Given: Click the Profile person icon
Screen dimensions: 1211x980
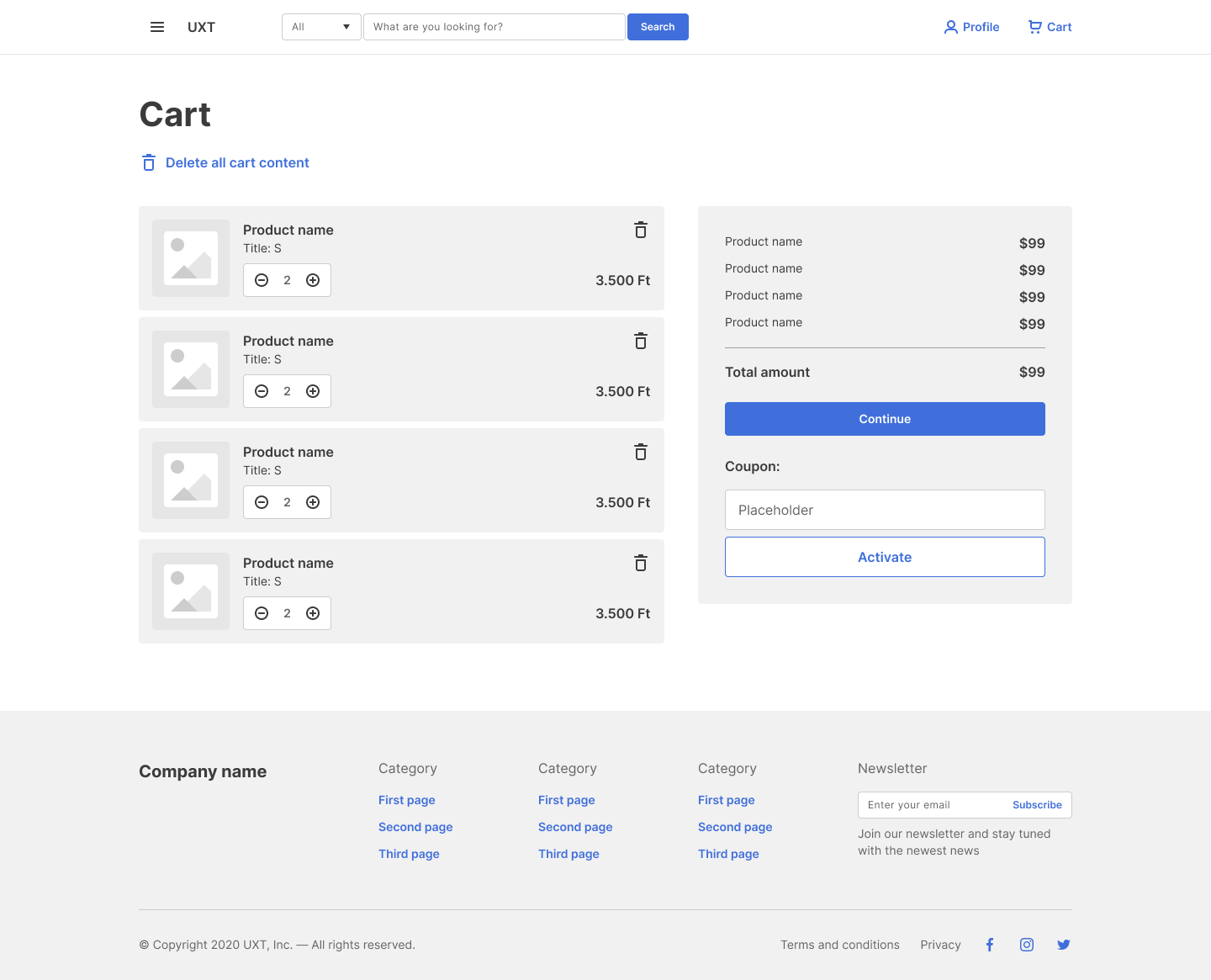Looking at the screenshot, I should (x=951, y=27).
